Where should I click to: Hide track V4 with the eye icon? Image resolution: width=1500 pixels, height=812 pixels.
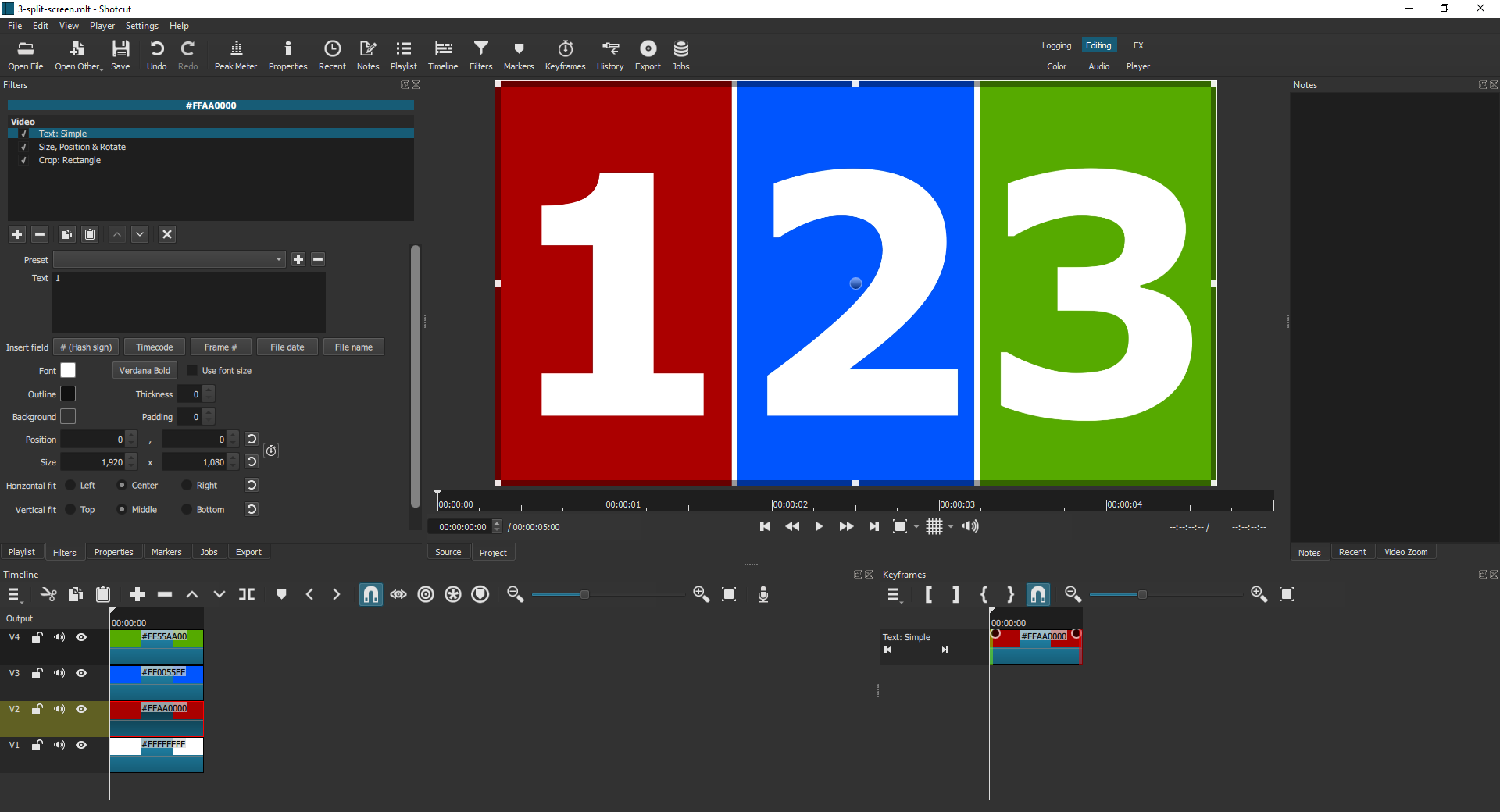pyautogui.click(x=81, y=638)
